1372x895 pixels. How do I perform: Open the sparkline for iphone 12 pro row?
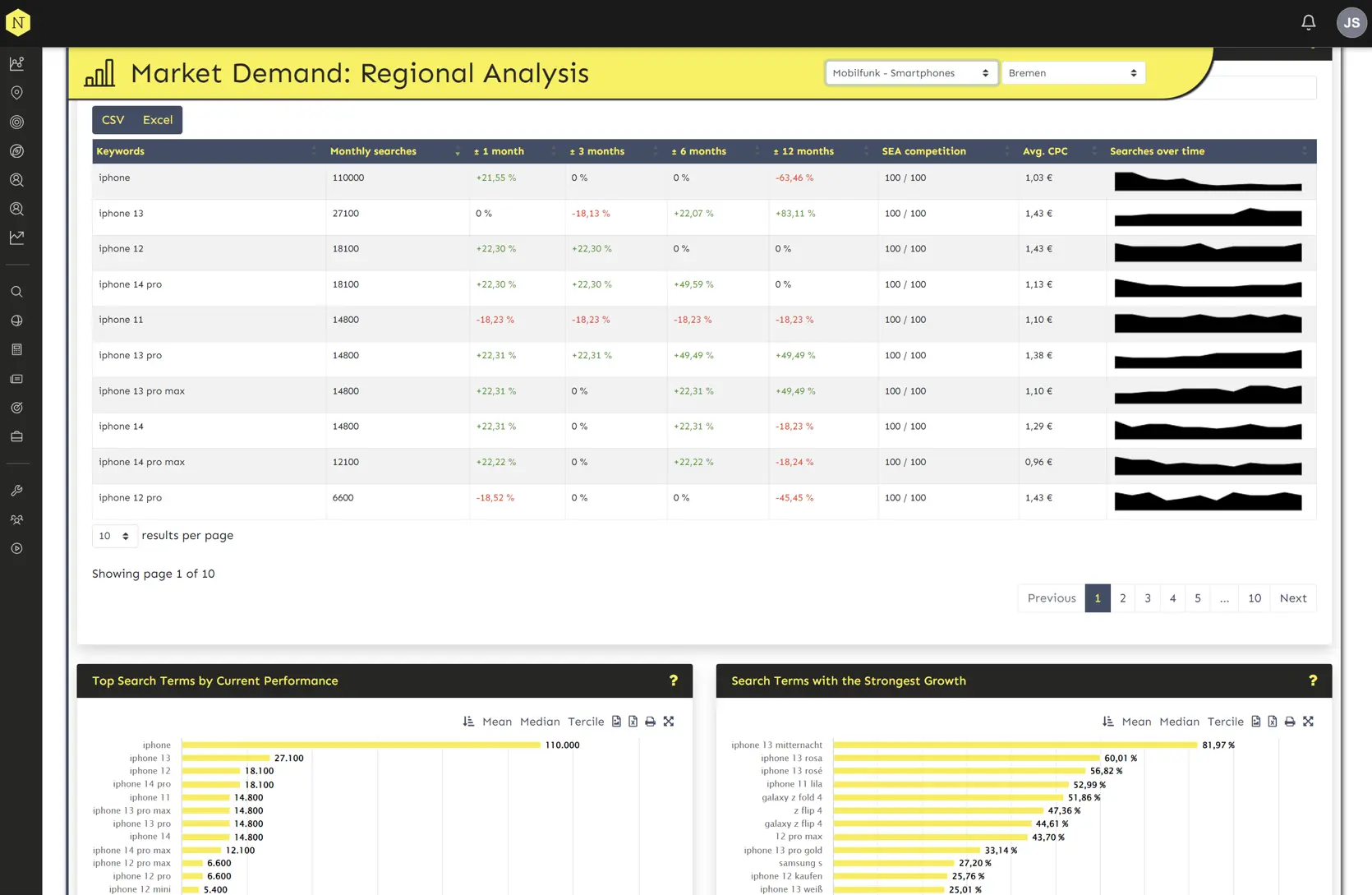(x=1208, y=501)
